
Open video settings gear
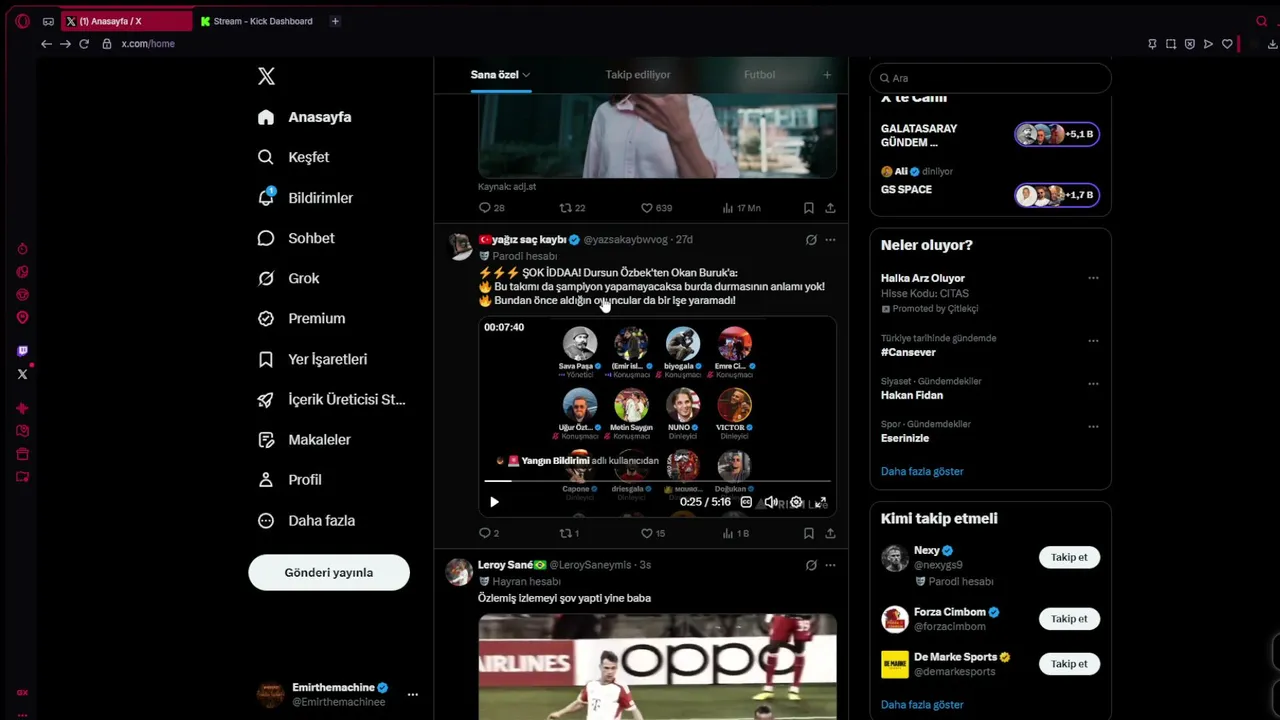coord(796,502)
